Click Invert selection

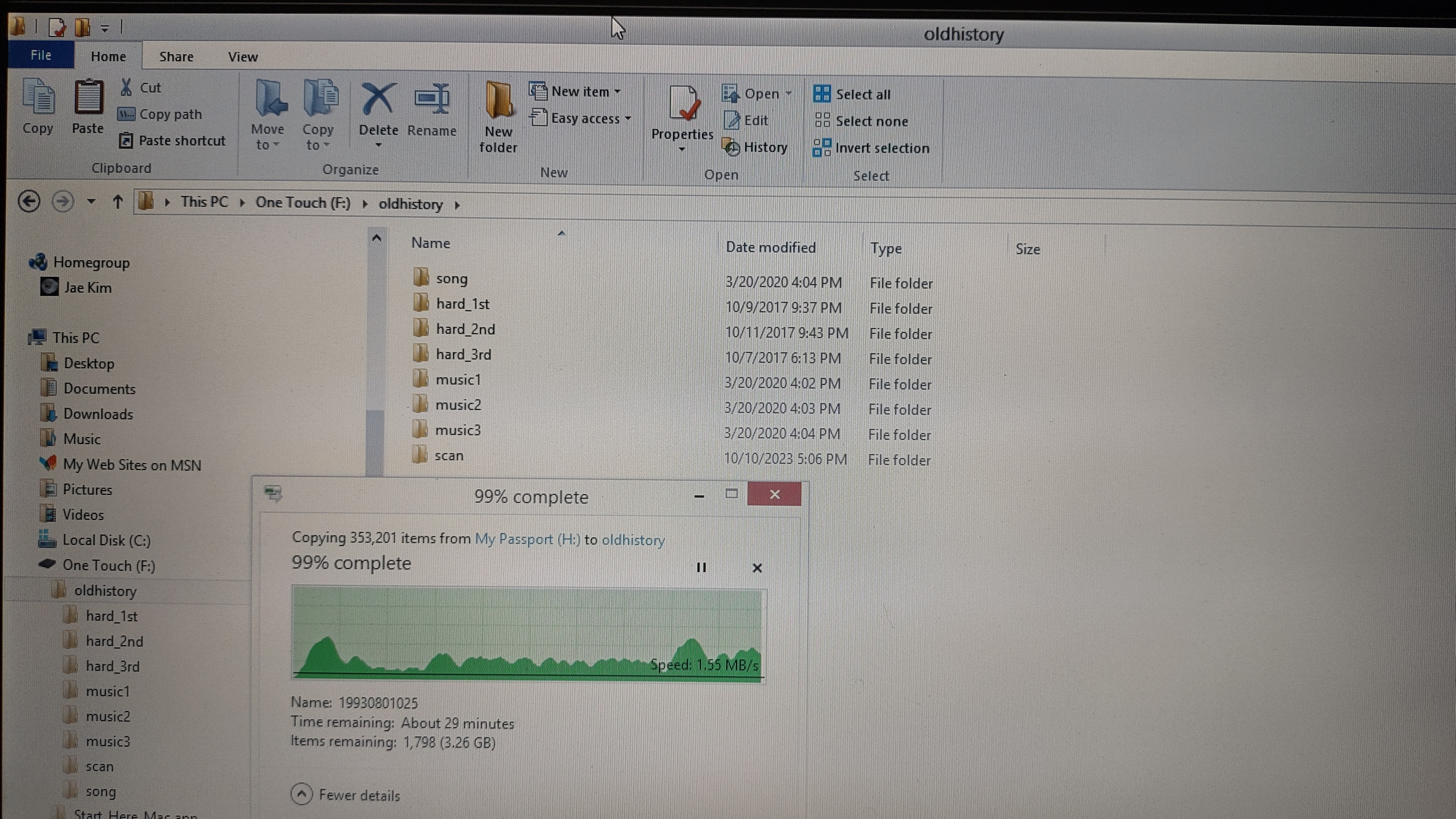tap(871, 148)
